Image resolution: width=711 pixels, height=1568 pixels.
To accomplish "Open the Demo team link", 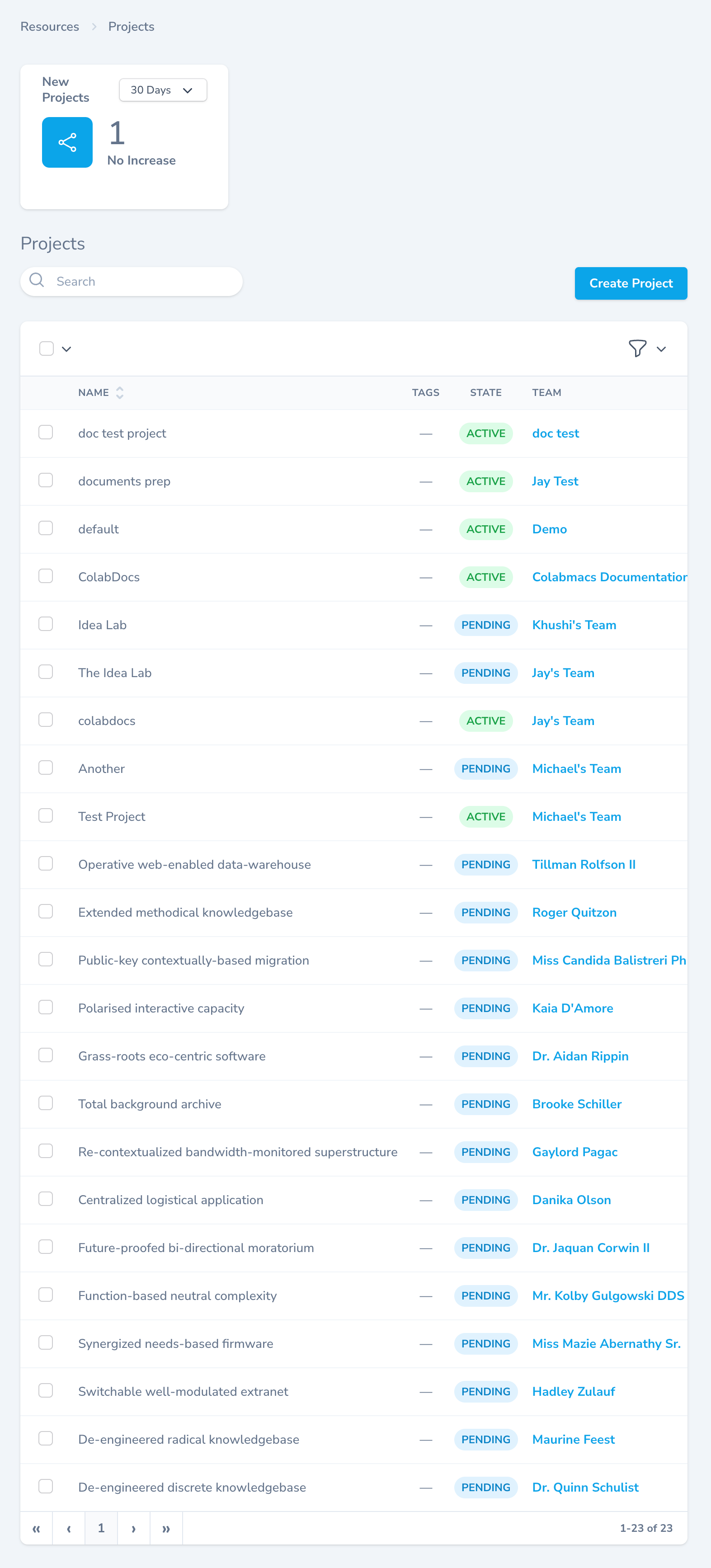I will pos(549,528).
